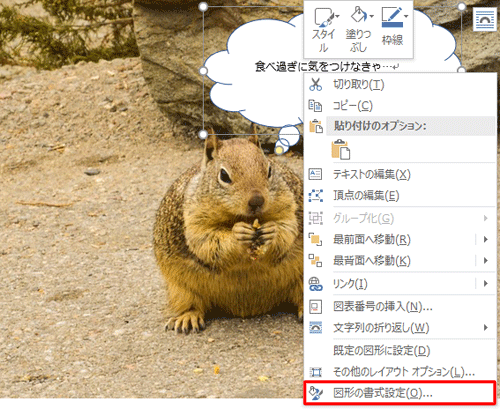This screenshot has height=409, width=500.
Task: Click the 図形の書式設定 format shape icon
Action: pos(315,393)
